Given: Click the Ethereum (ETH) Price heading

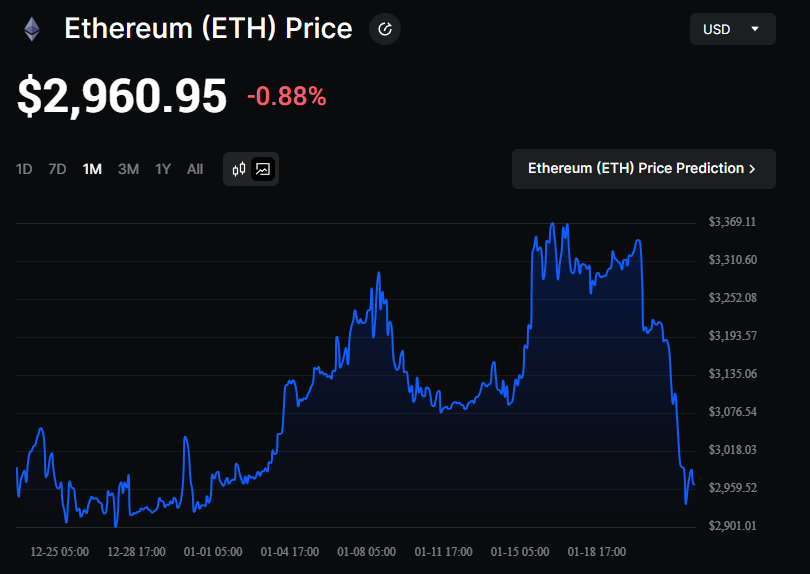Looking at the screenshot, I should click(208, 28).
